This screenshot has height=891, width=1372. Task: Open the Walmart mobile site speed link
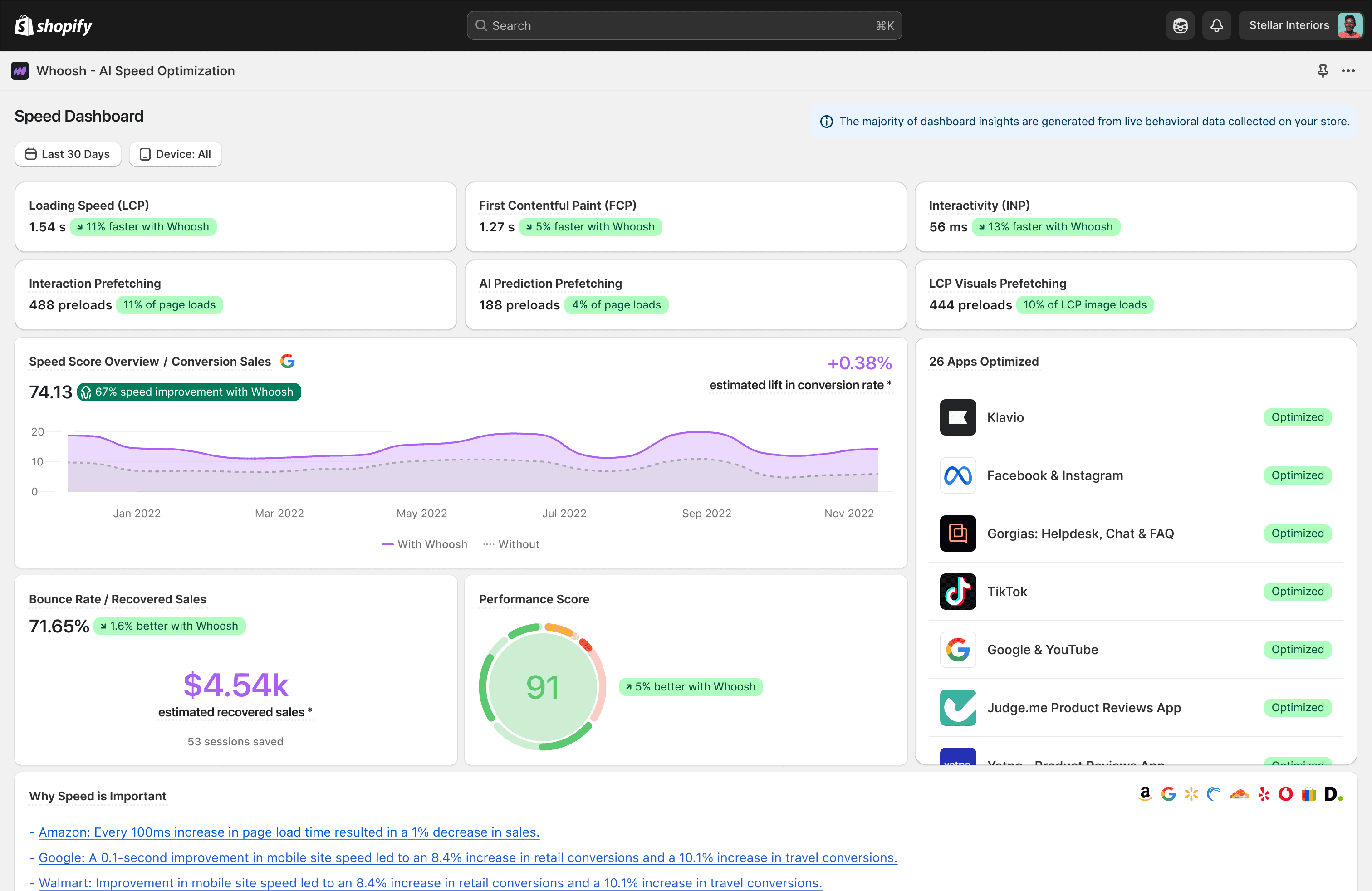pyautogui.click(x=430, y=882)
